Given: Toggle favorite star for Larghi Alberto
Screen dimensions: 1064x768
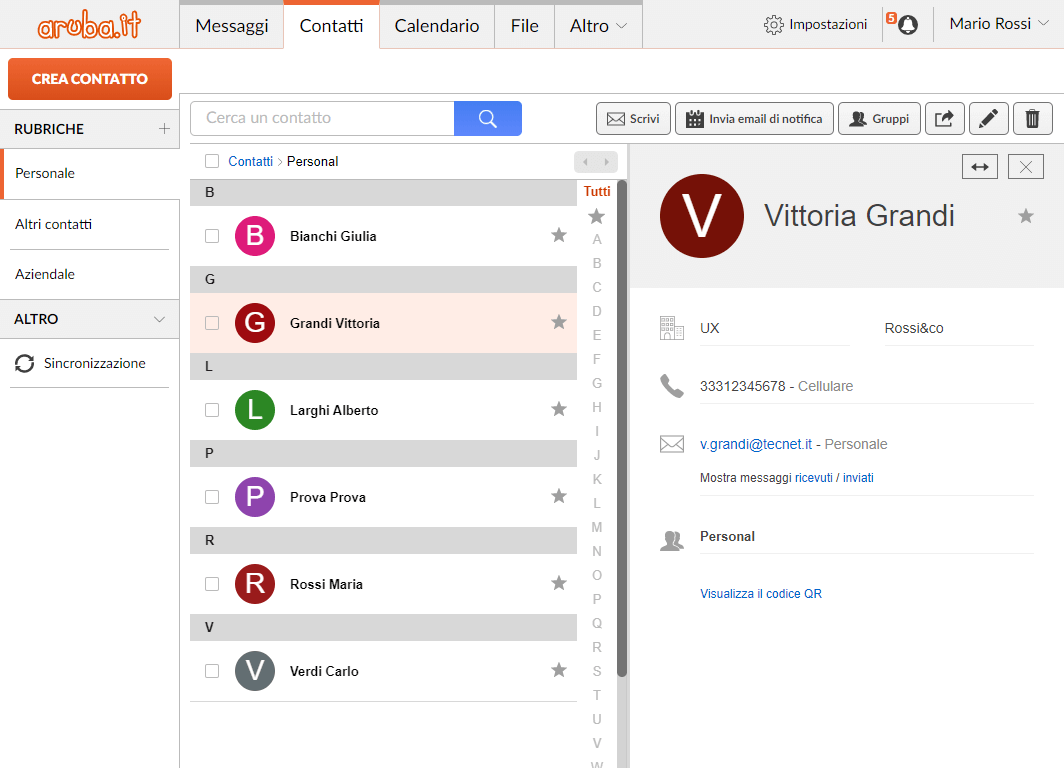Looking at the screenshot, I should point(558,408).
